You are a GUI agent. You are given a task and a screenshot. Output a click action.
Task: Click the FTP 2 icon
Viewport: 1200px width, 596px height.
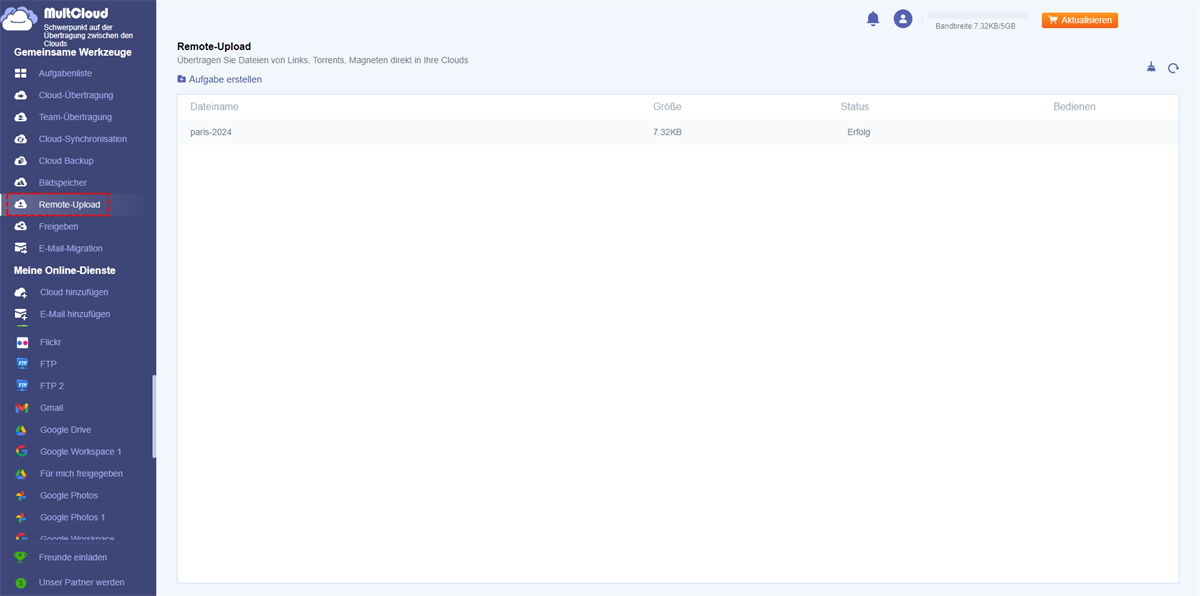click(x=22, y=386)
